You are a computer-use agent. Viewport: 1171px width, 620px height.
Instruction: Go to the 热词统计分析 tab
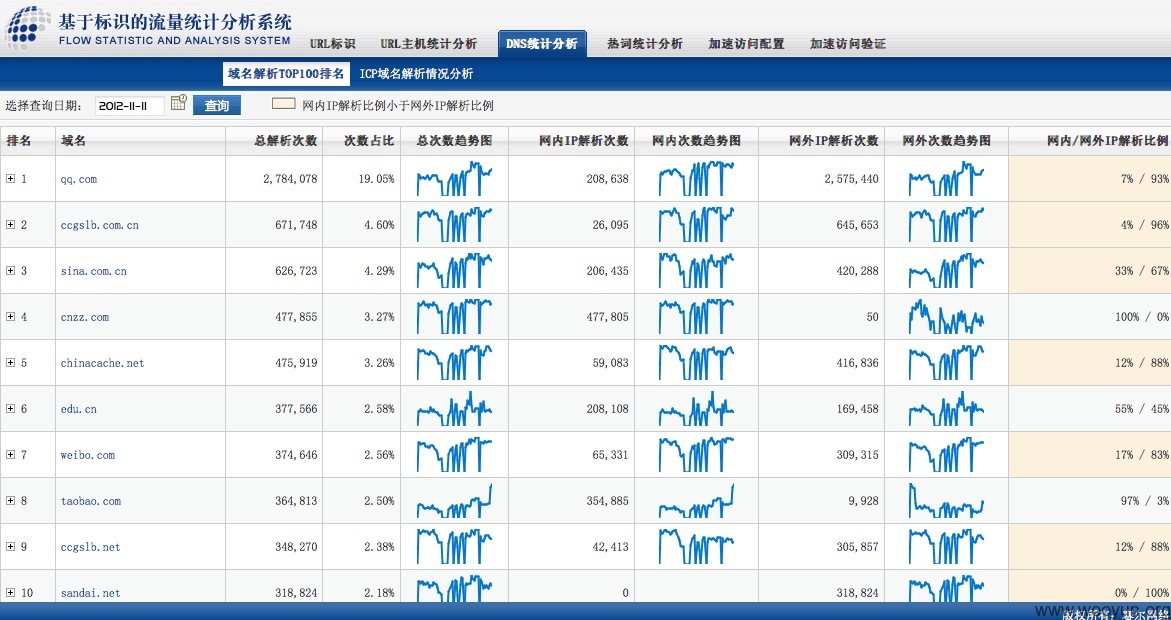pyautogui.click(x=644, y=44)
